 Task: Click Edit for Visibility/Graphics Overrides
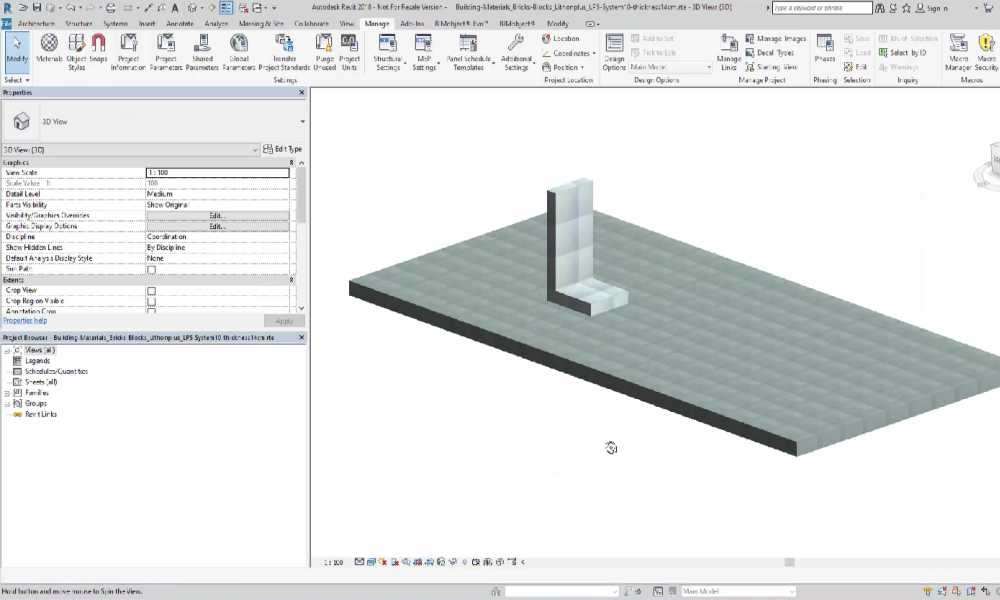217,216
